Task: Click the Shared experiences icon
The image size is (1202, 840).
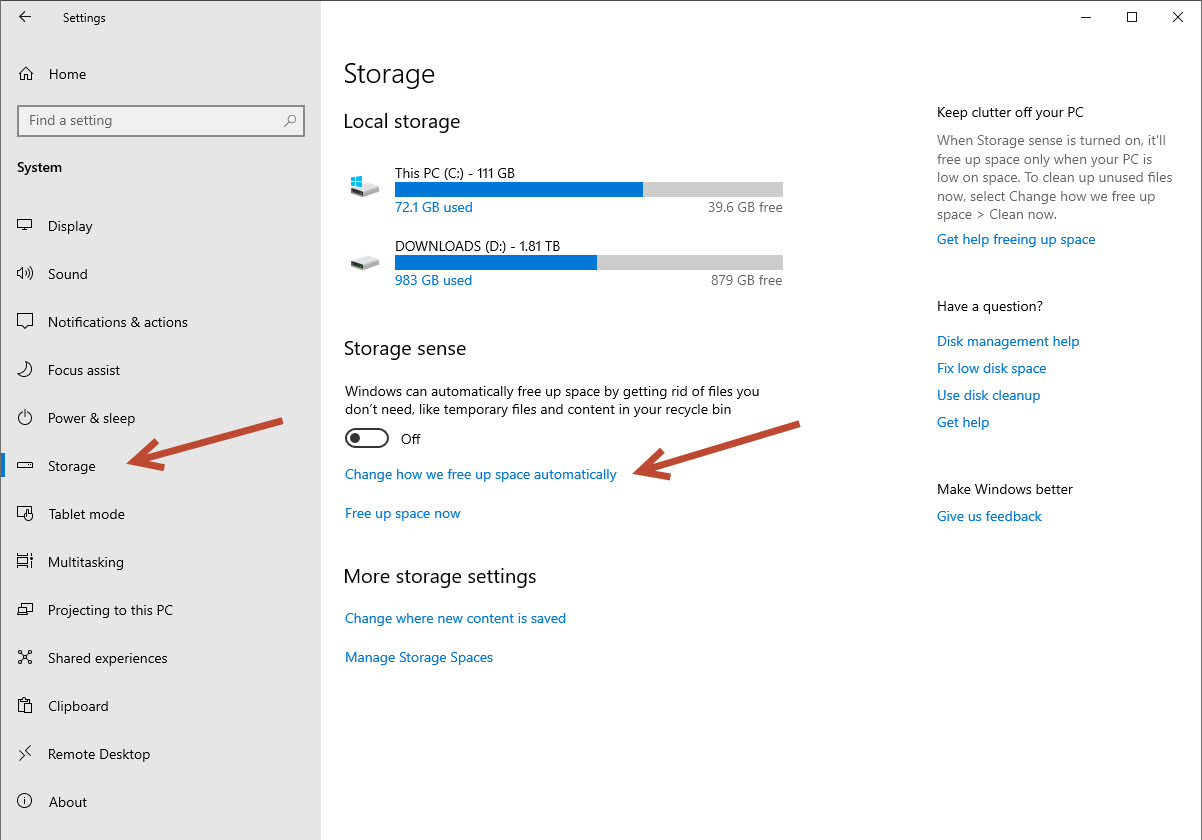Action: point(26,658)
